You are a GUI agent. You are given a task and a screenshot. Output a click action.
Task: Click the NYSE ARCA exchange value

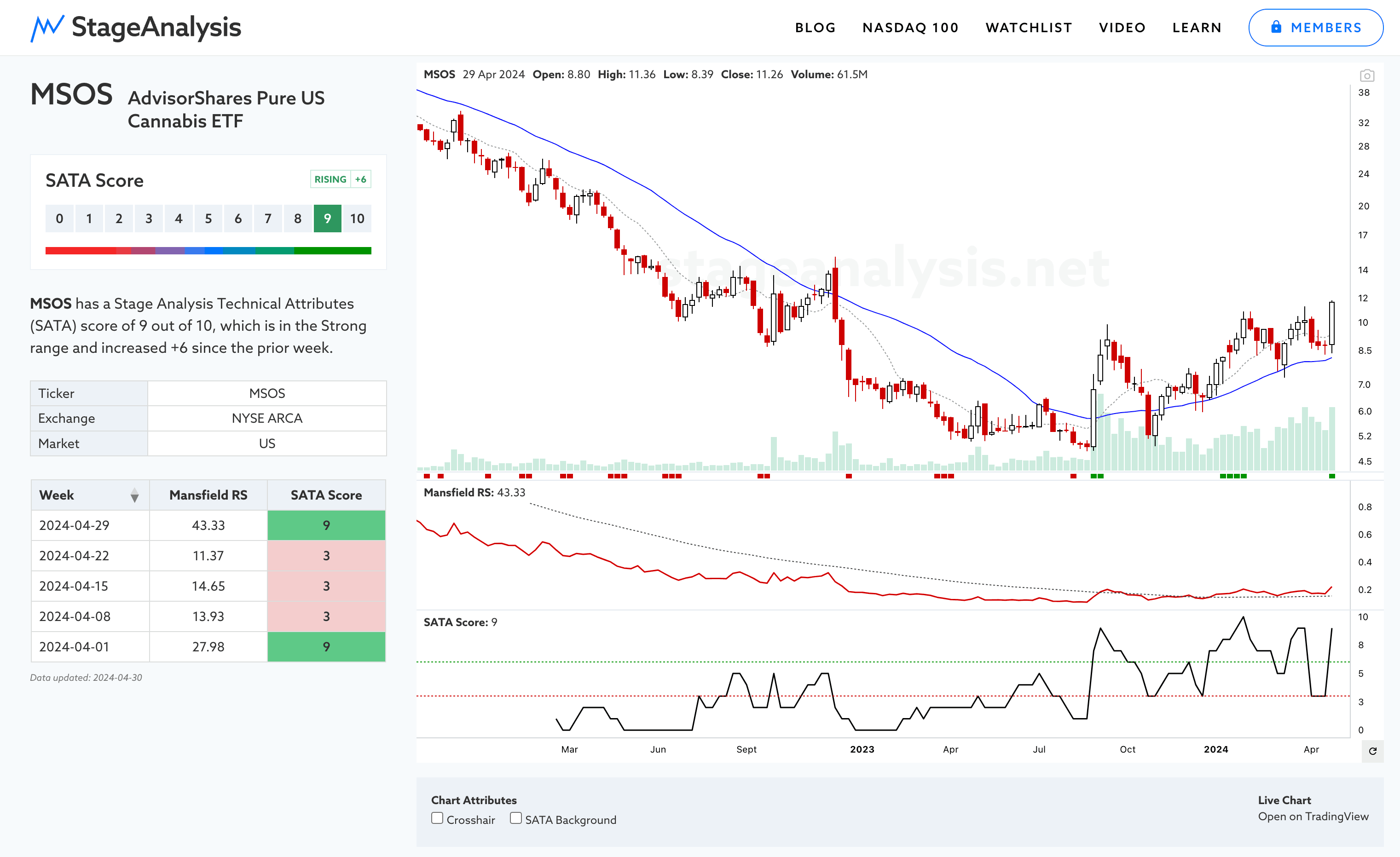(267, 419)
